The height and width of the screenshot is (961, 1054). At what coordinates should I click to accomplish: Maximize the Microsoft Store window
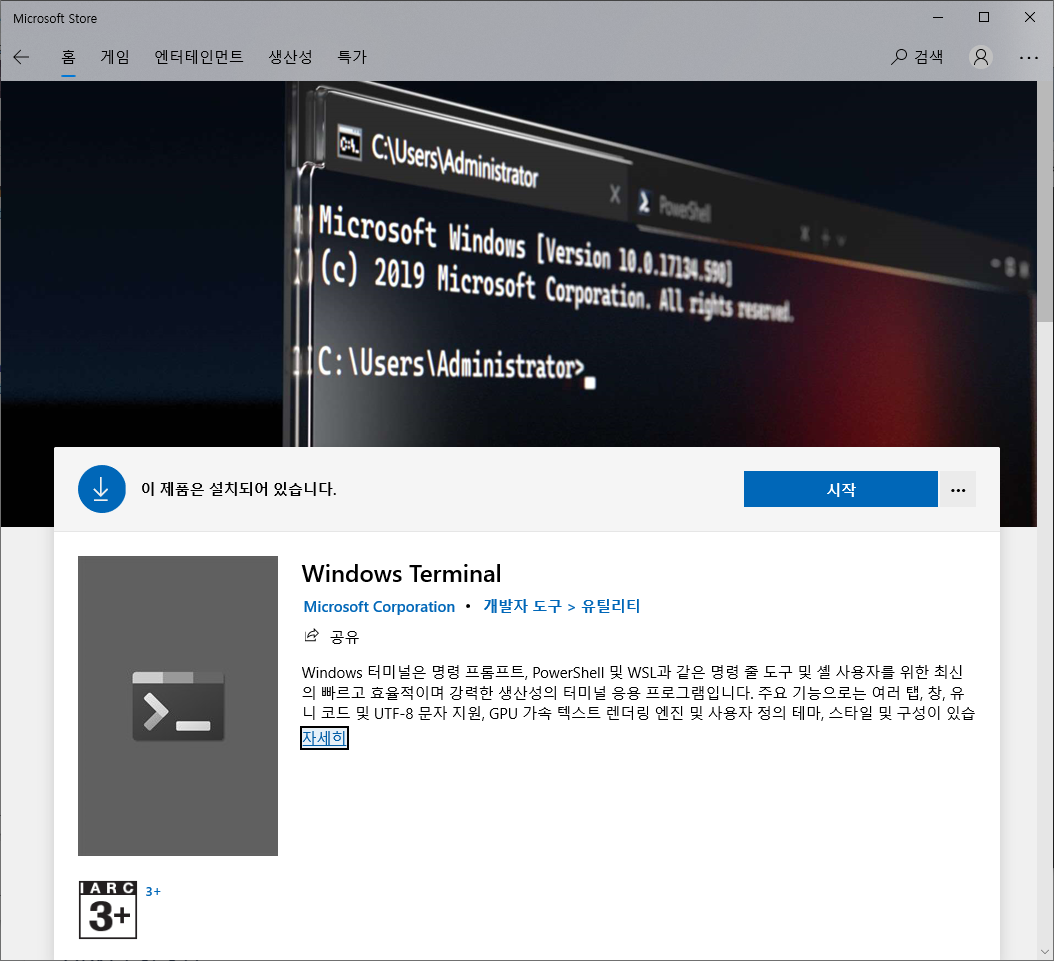click(983, 17)
